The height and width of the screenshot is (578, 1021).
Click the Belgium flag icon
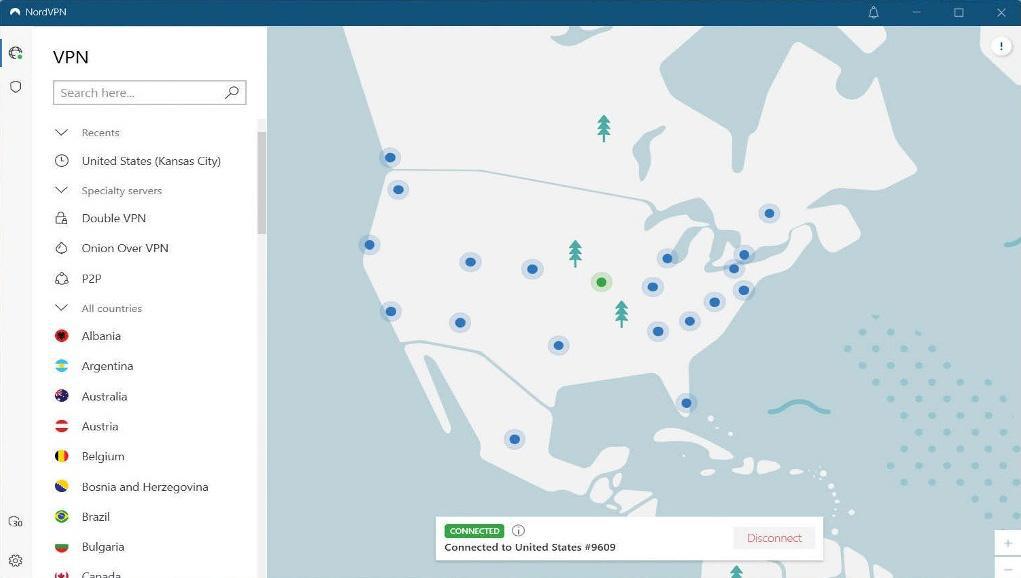pyautogui.click(x=62, y=456)
